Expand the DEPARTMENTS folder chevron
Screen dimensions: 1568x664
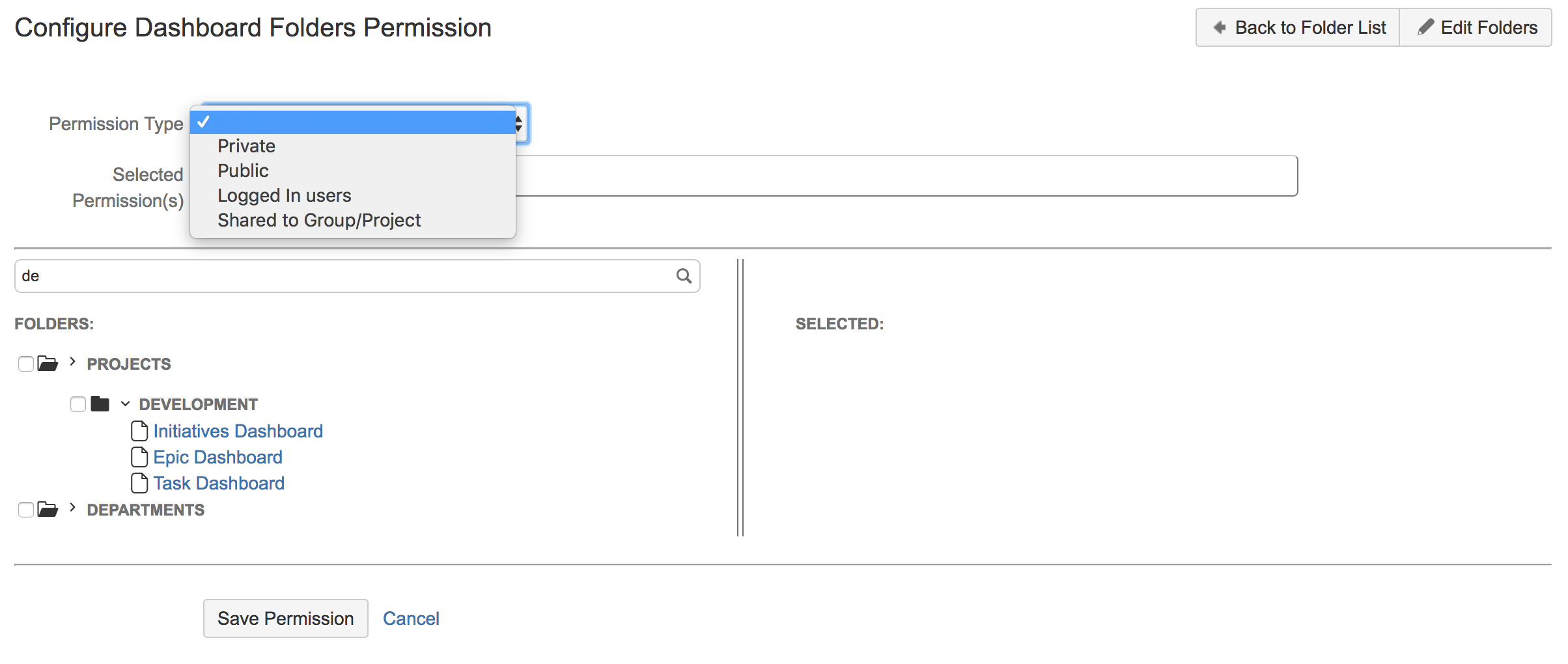coord(72,508)
